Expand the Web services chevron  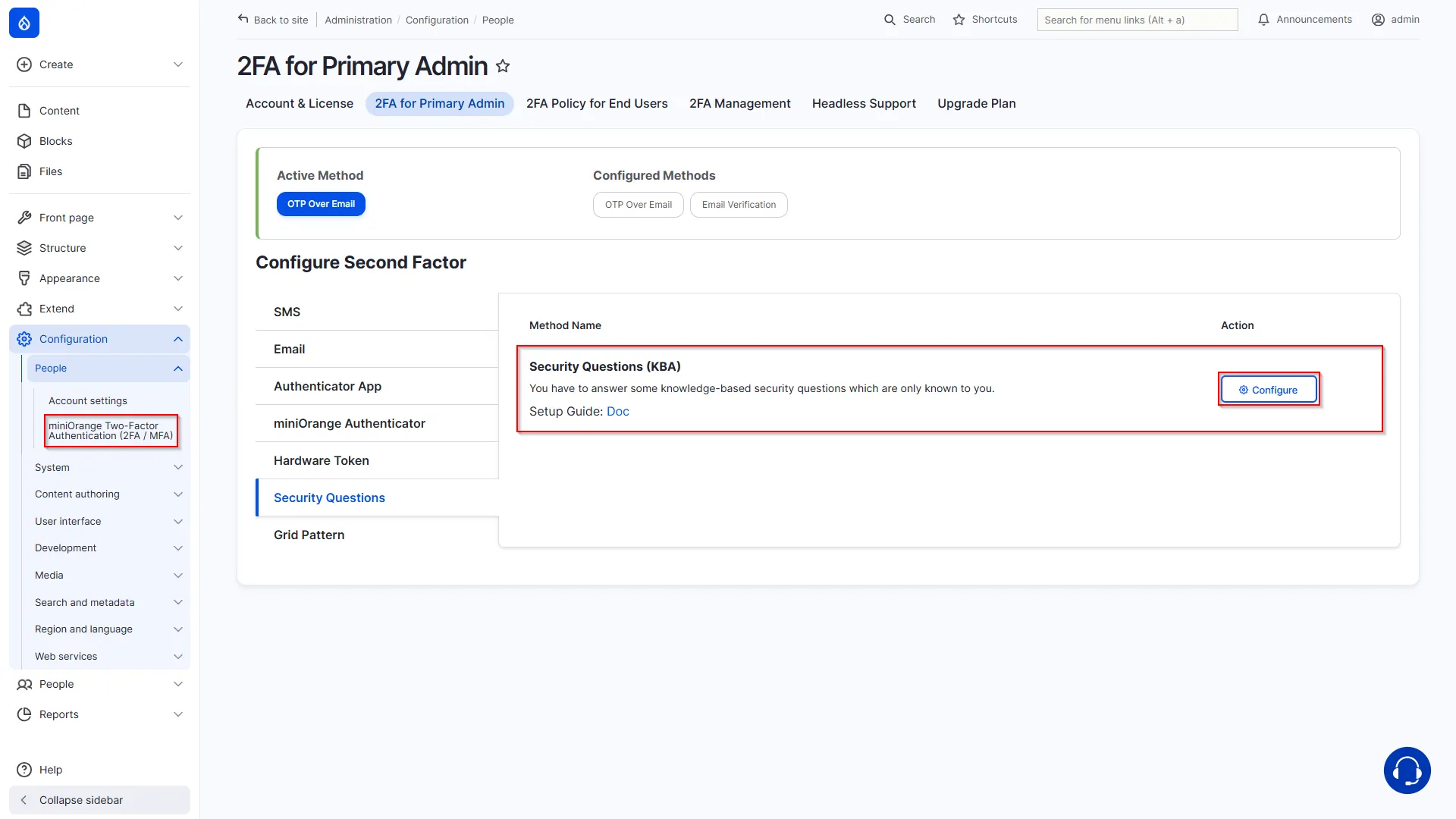178,657
